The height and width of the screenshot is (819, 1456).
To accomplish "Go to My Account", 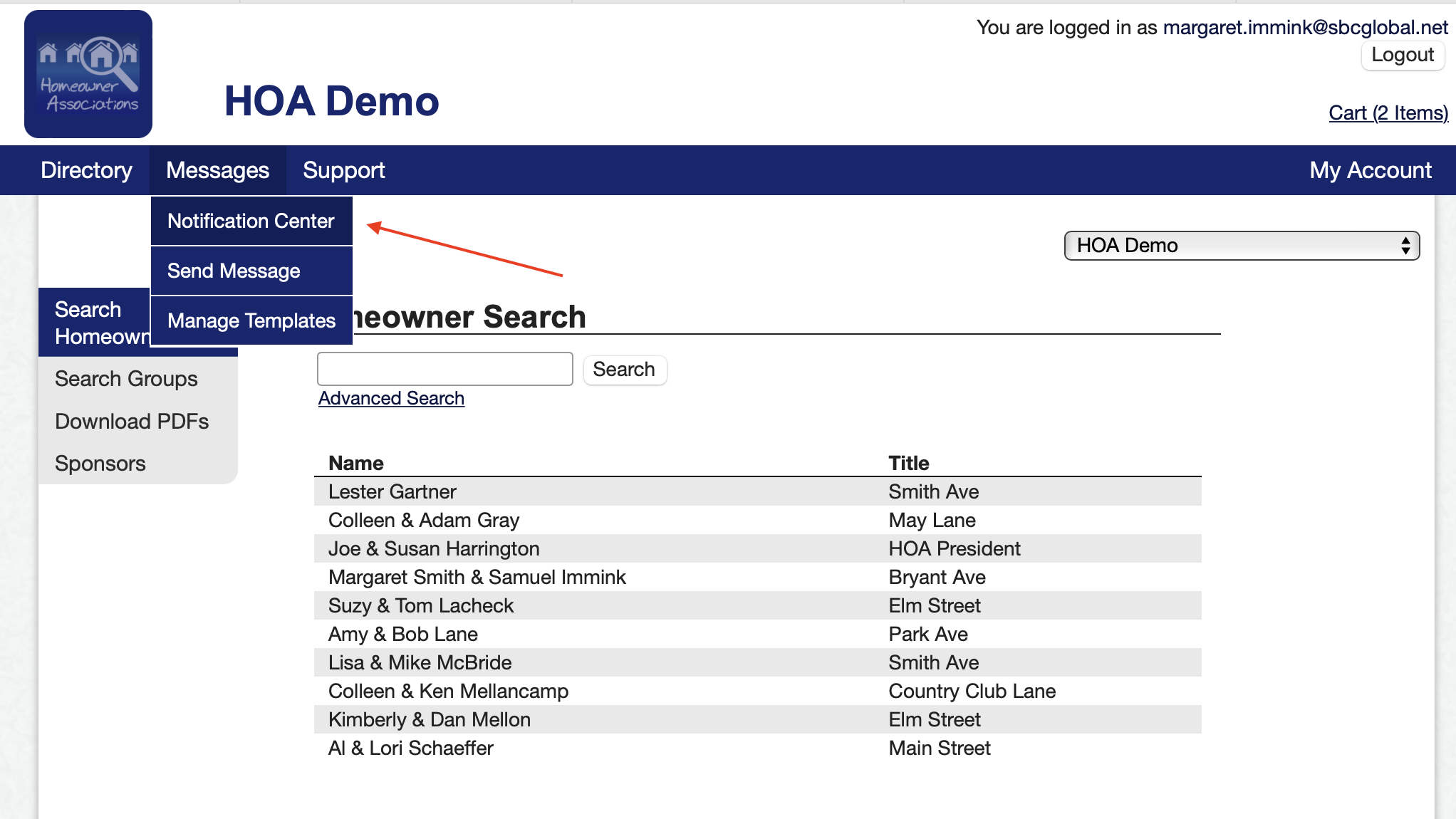I will (x=1370, y=170).
